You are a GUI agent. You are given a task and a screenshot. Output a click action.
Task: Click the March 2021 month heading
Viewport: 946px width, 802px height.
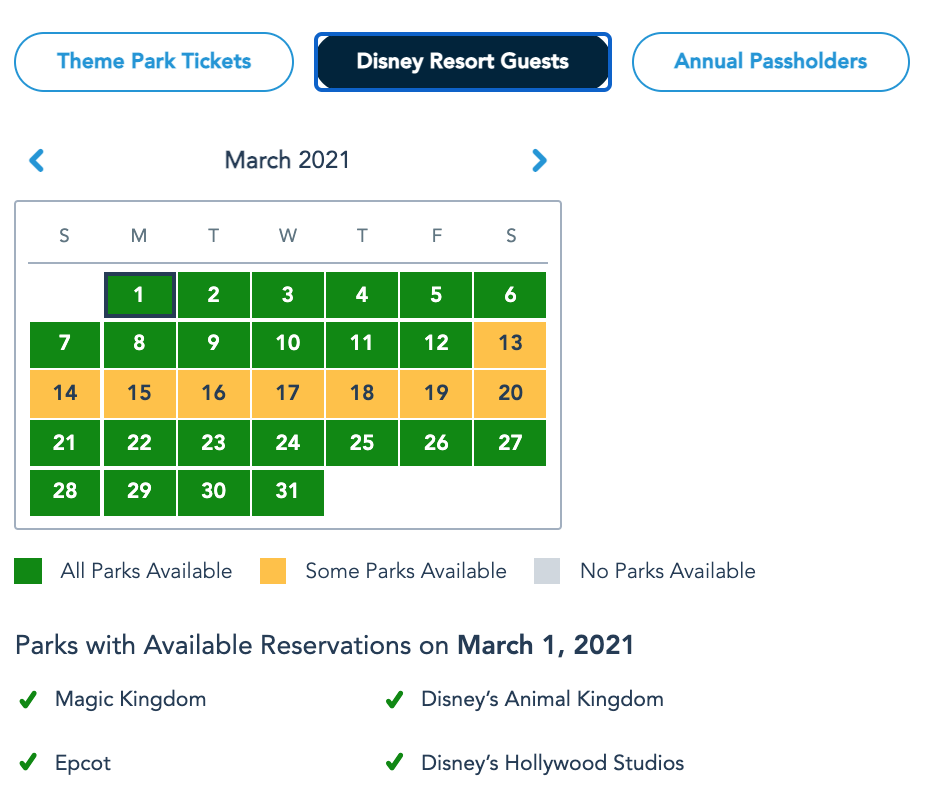point(288,160)
